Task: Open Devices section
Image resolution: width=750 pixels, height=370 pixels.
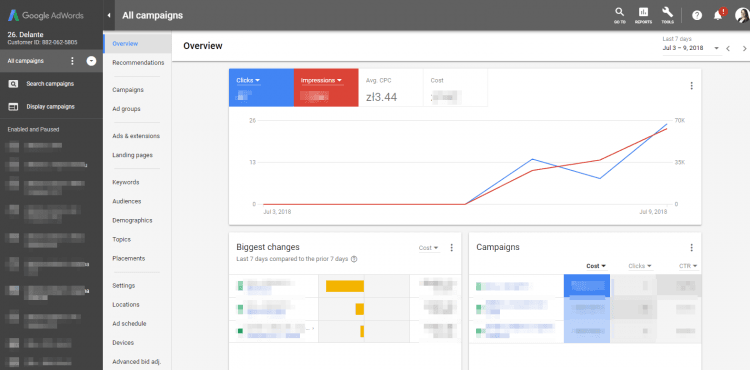Action: tap(123, 343)
